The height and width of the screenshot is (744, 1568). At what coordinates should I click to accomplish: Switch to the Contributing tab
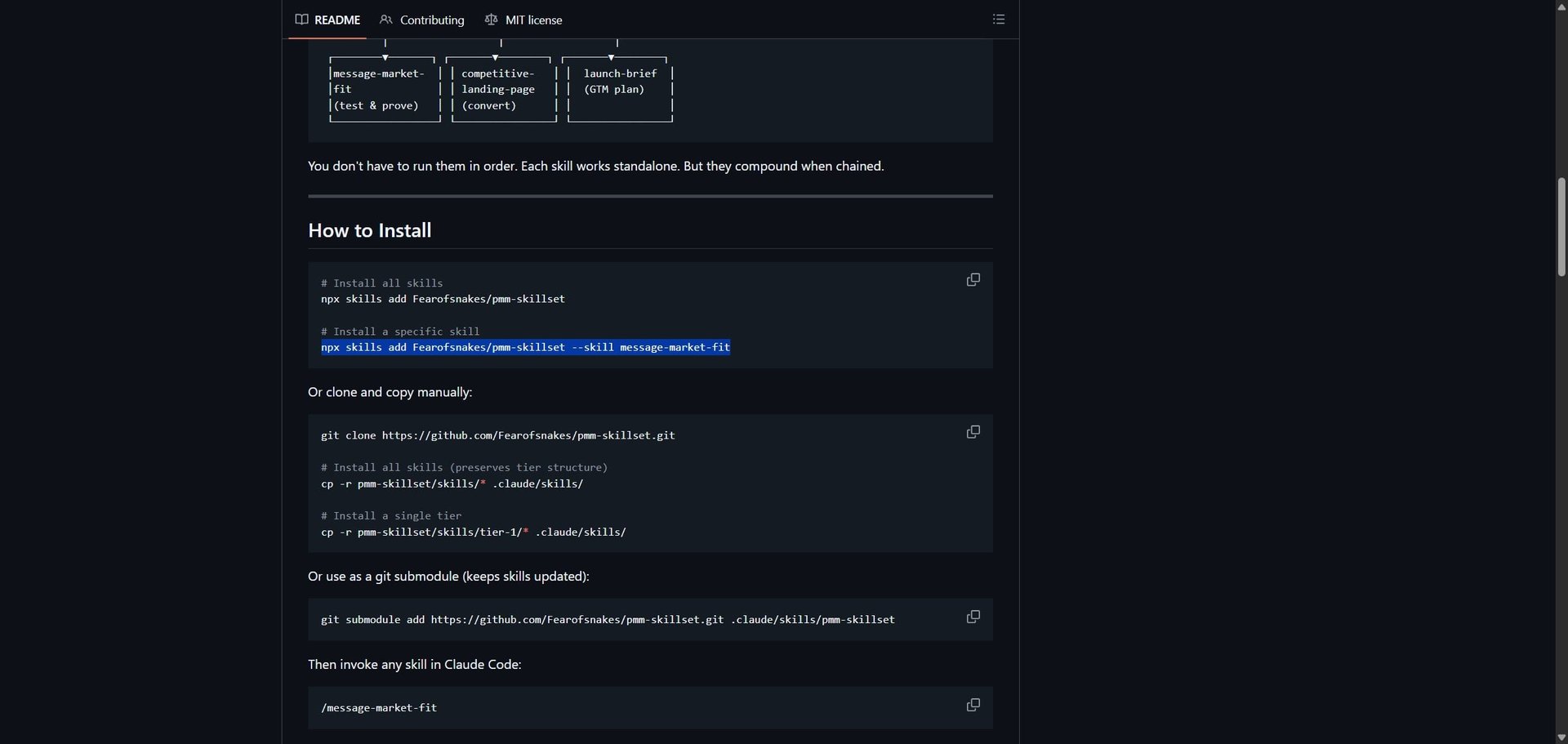point(422,20)
